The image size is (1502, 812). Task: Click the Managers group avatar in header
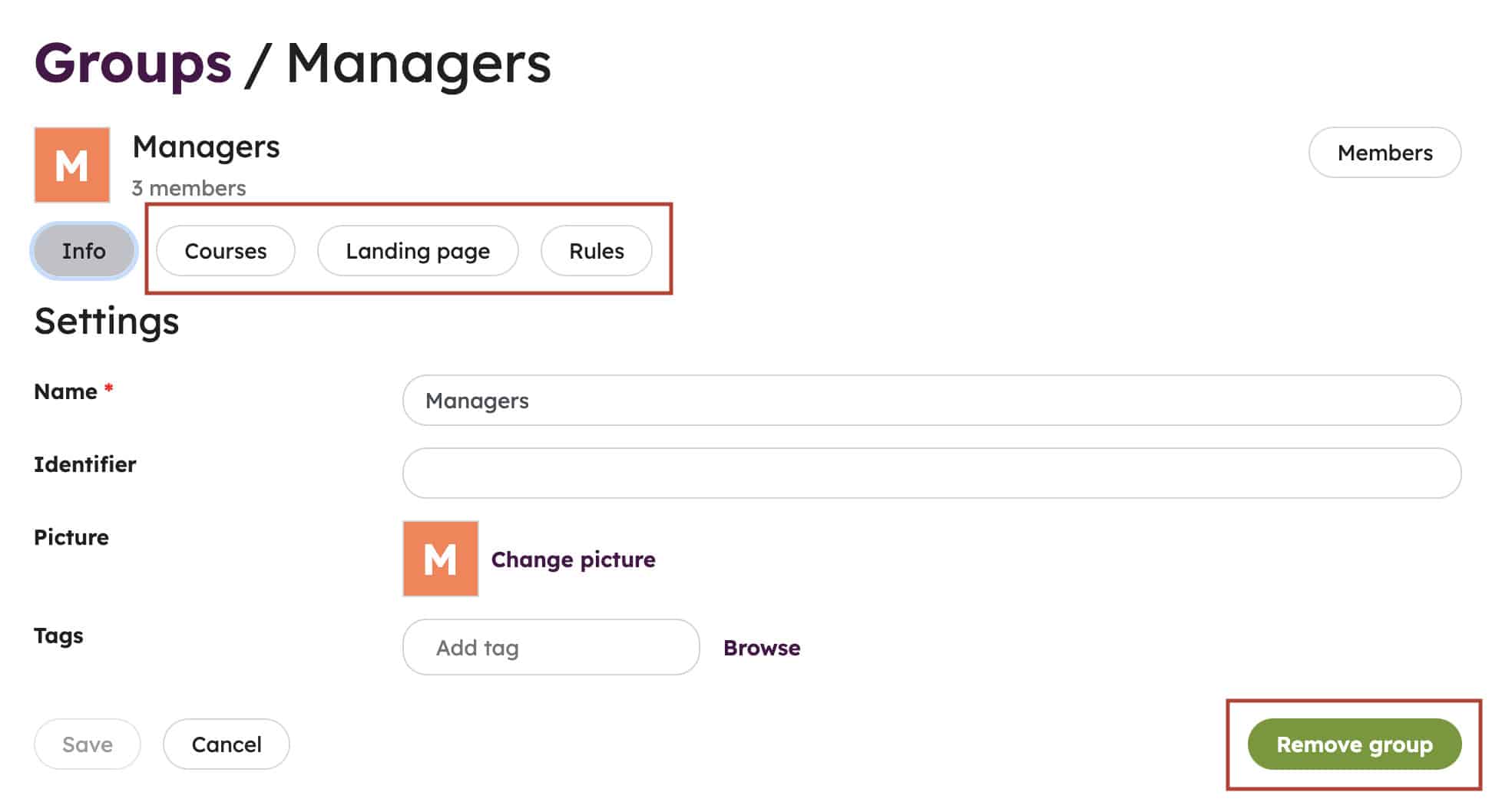click(72, 165)
